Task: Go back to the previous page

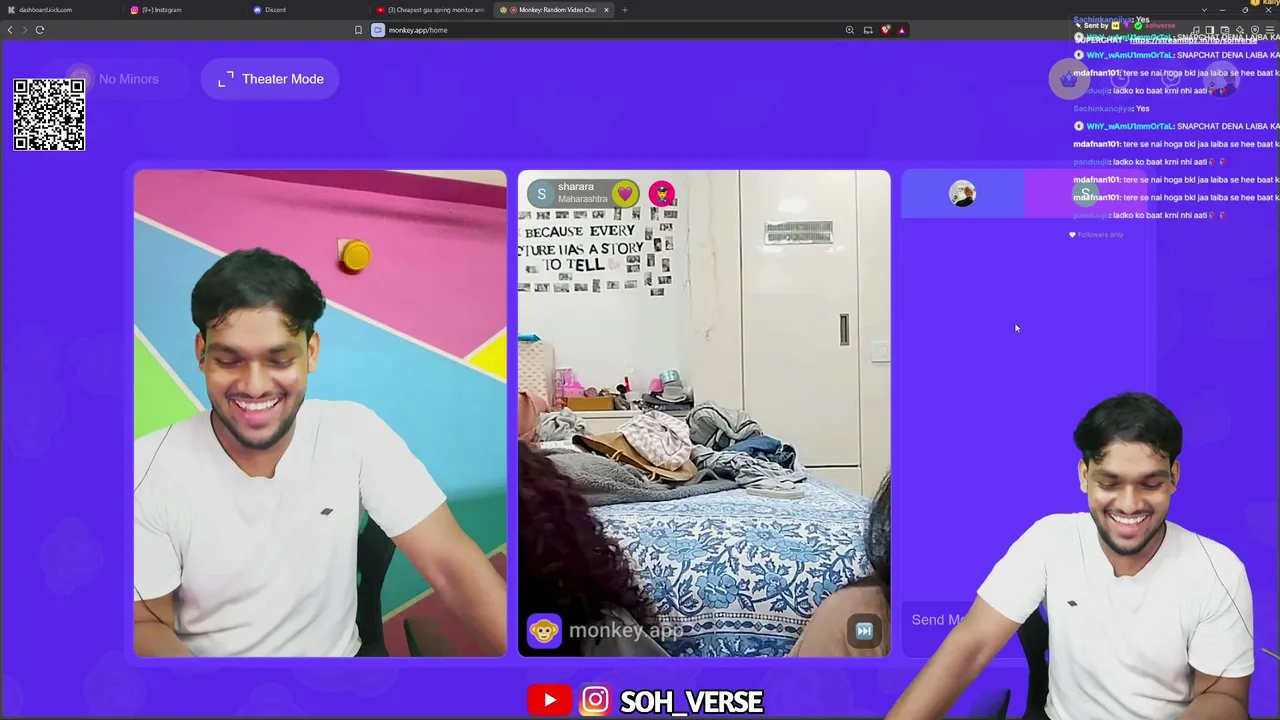Action: pyautogui.click(x=10, y=30)
